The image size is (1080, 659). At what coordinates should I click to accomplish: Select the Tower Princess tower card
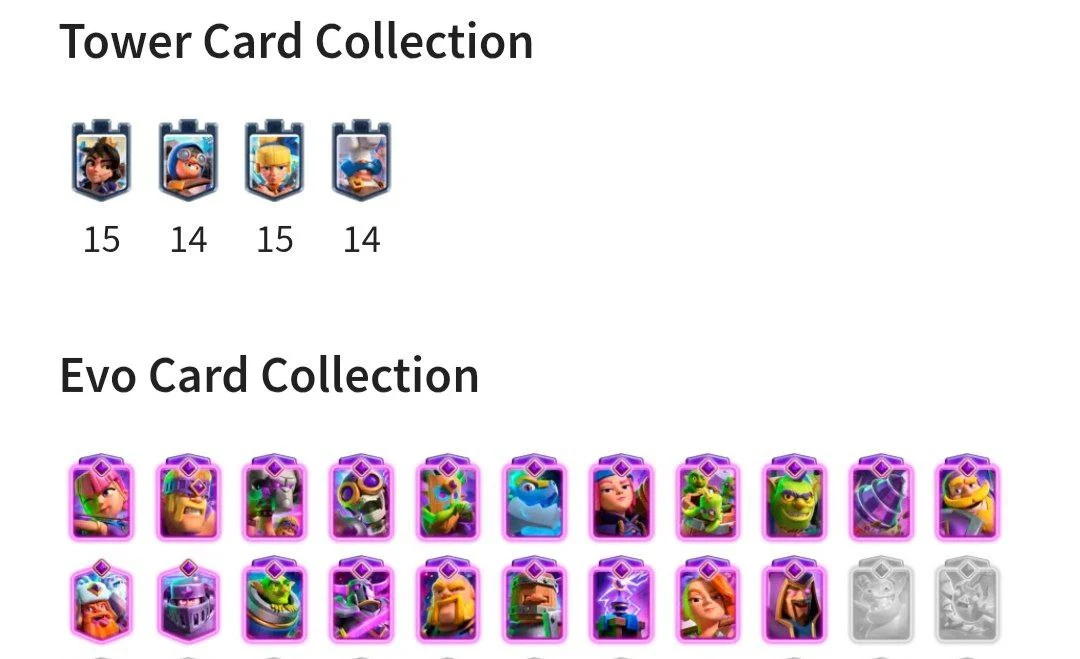tap(101, 160)
